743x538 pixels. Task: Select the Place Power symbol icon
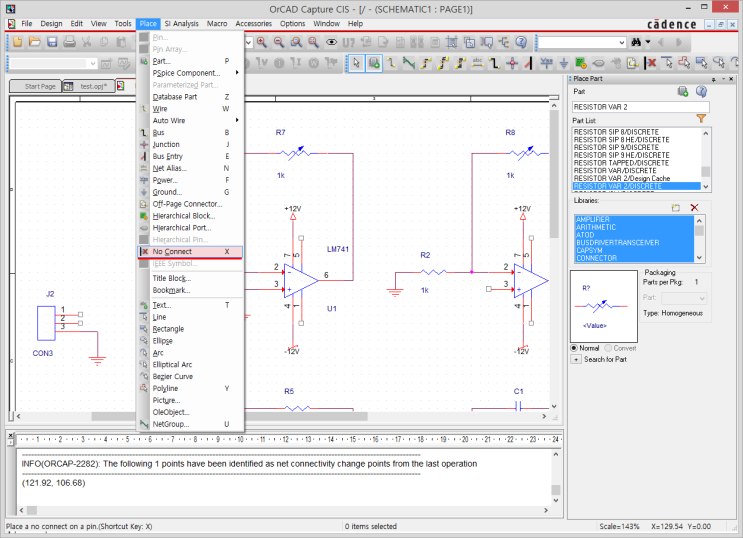coord(546,63)
